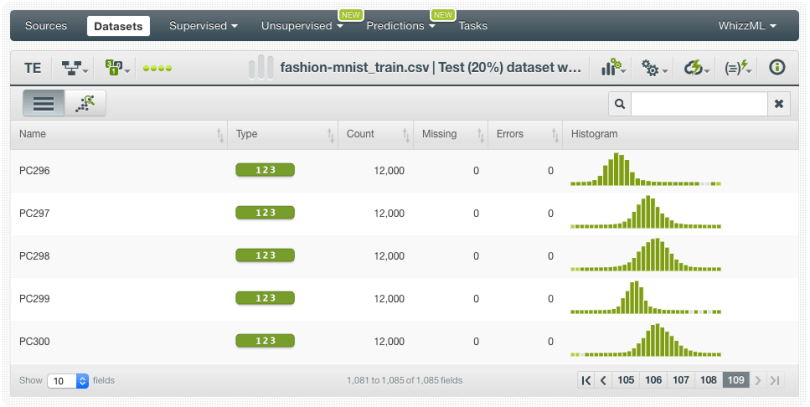Click the PC296 numeric type badge
The height and width of the screenshot is (407, 810).
click(265, 170)
